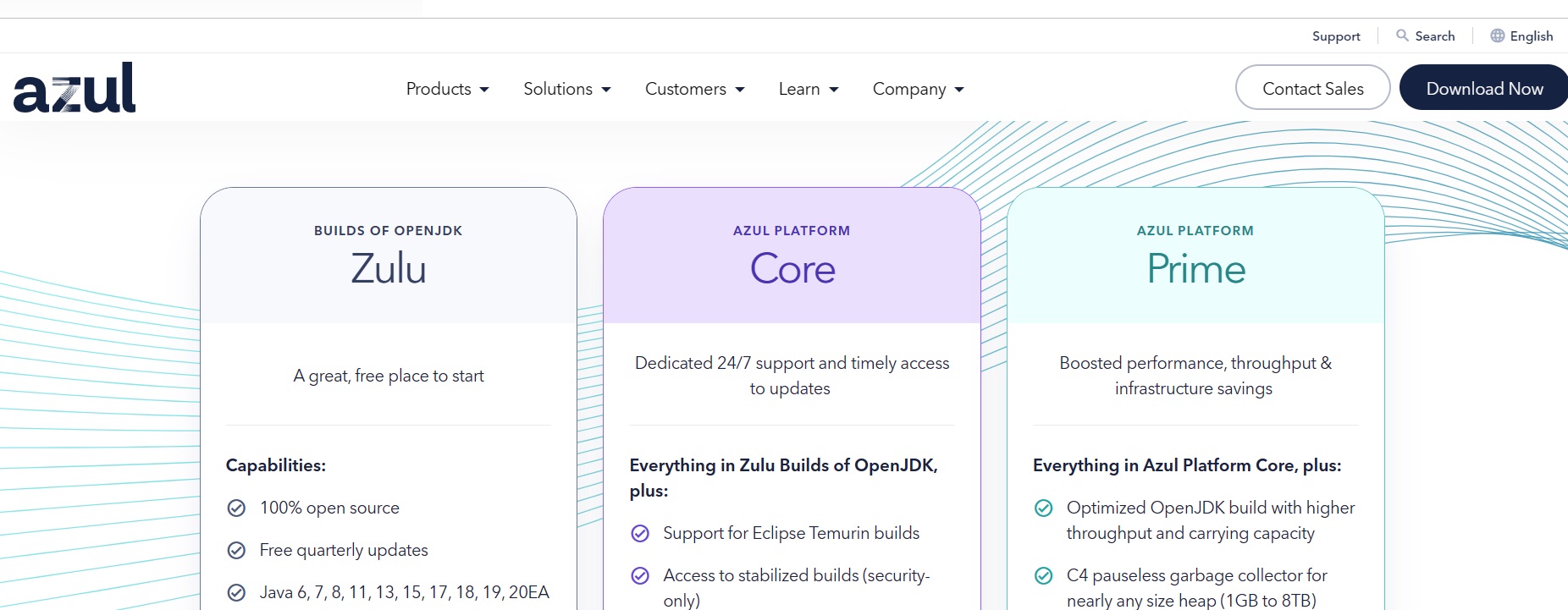
Task: Click checkmark beside Optimized OpenJDK build
Action: click(1044, 508)
